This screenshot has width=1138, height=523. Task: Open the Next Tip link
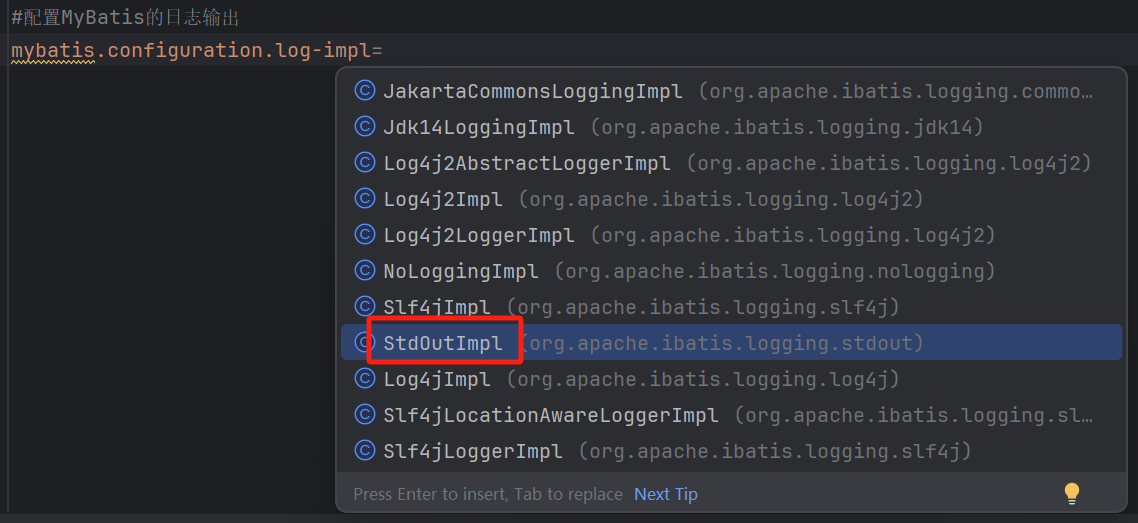click(x=666, y=494)
